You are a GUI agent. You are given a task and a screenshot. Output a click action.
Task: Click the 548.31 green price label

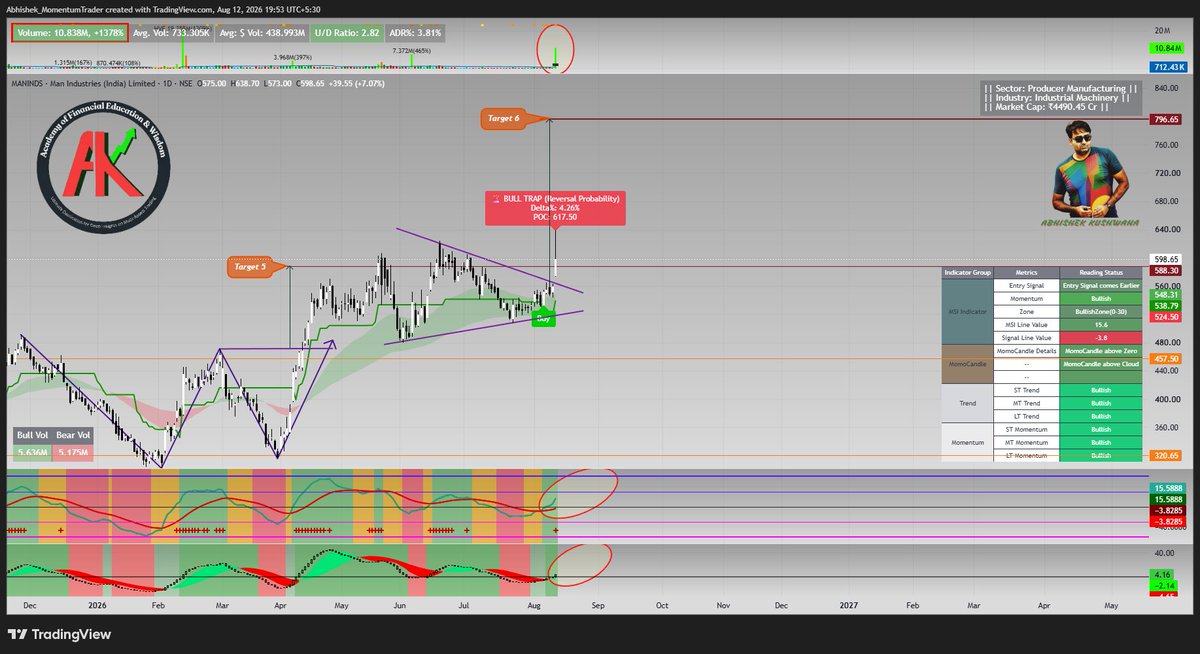[1166, 294]
